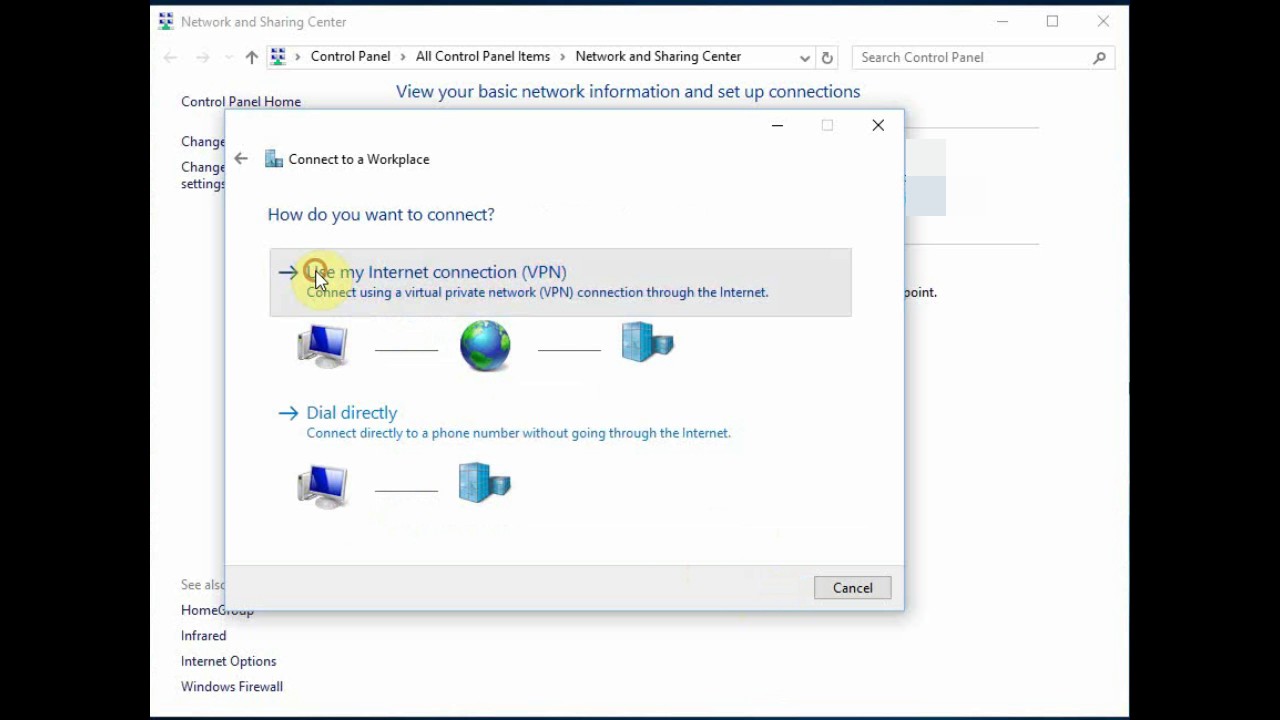Click the Network and Sharing Center window icon

pyautogui.click(x=166, y=21)
